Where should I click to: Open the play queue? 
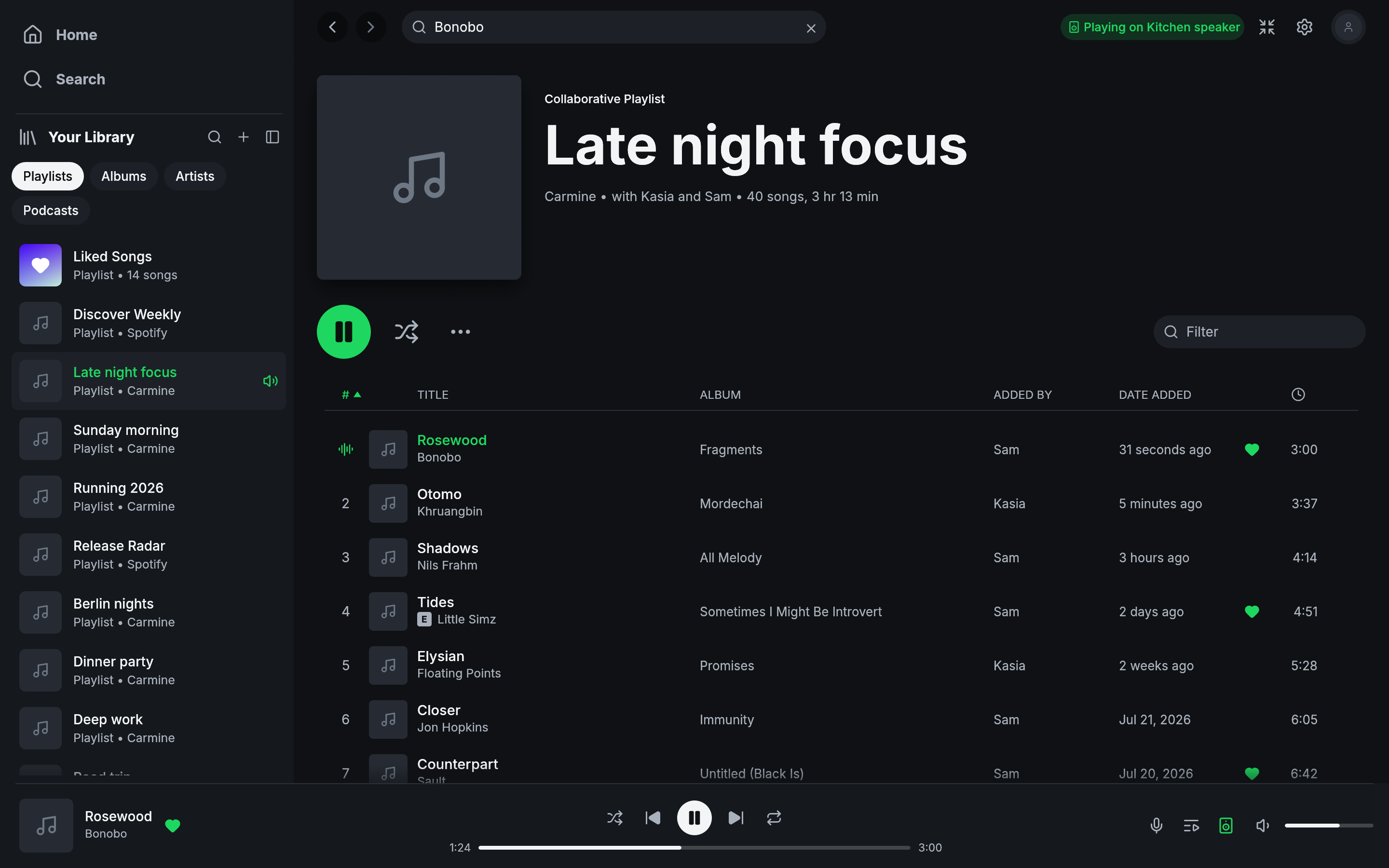coord(1191,826)
